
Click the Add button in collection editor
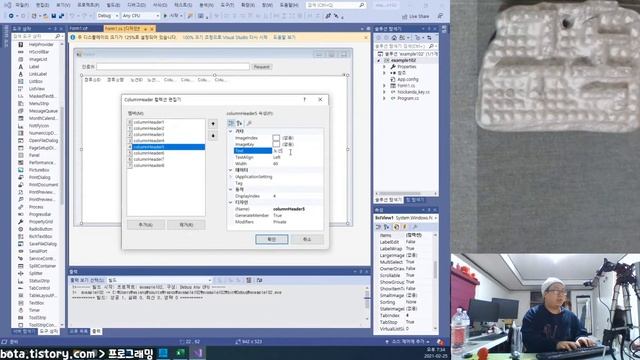point(146,224)
